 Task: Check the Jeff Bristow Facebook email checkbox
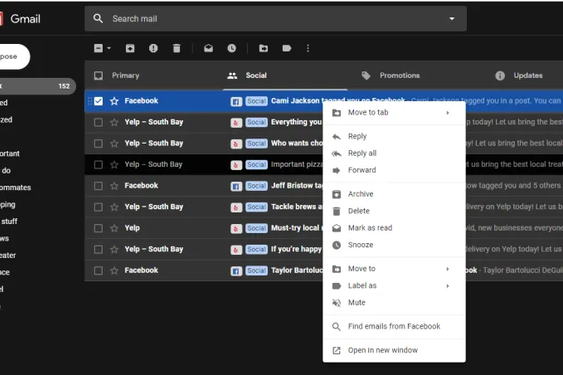click(x=98, y=186)
